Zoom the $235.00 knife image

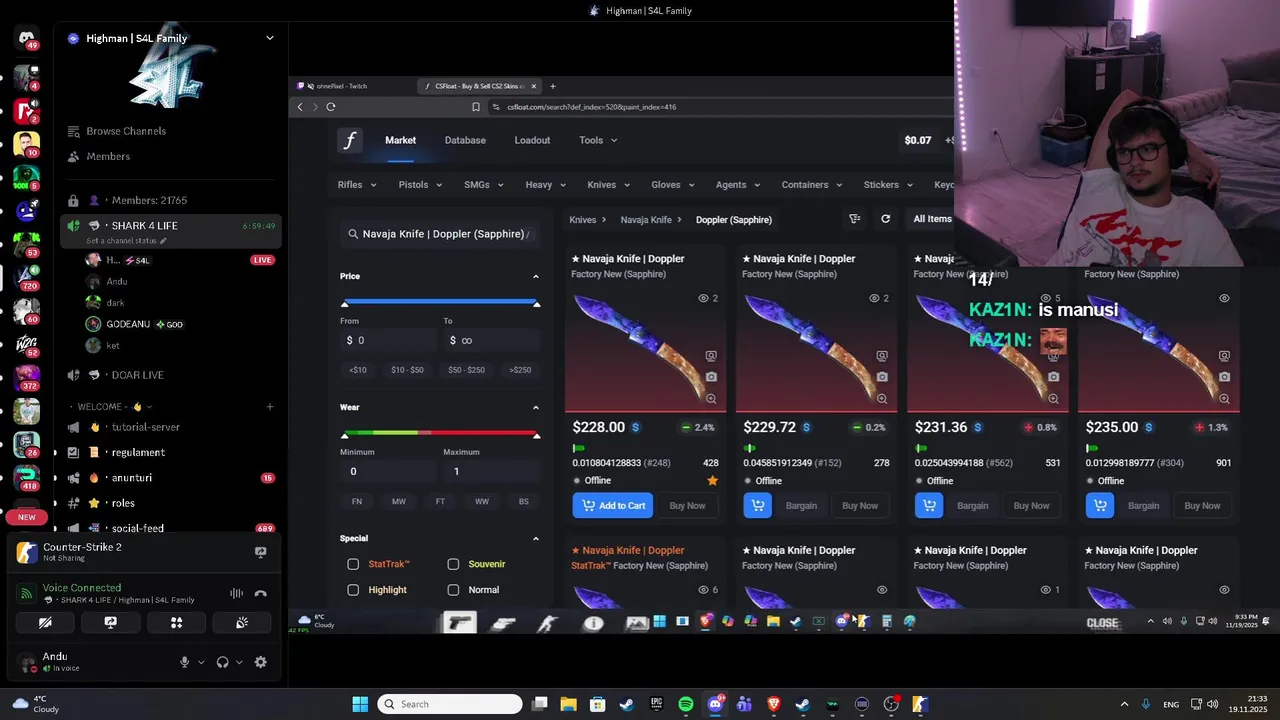click(x=1224, y=399)
